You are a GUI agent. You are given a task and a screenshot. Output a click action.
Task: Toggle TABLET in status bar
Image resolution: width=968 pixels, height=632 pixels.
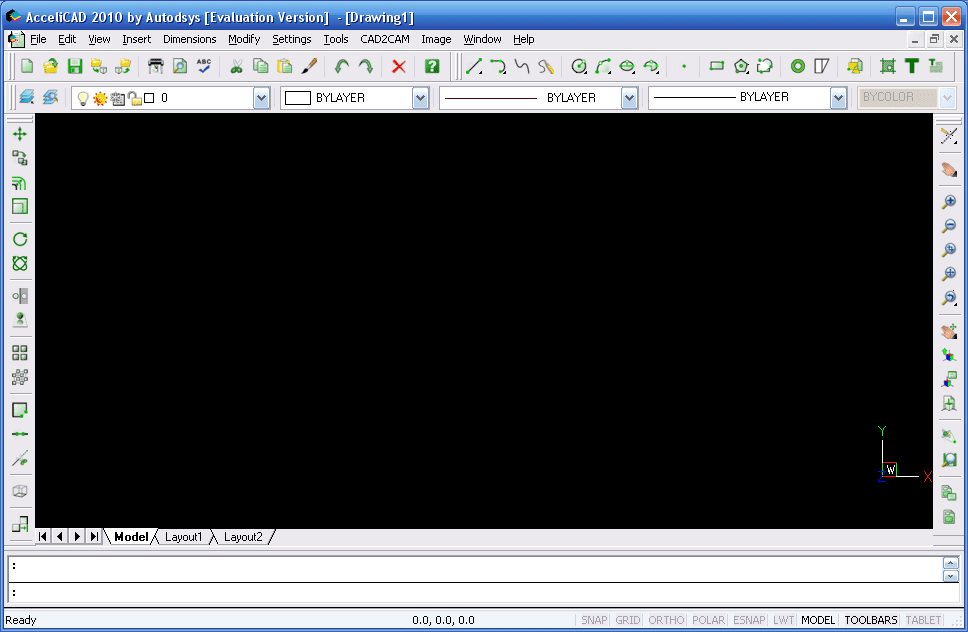(x=923, y=620)
